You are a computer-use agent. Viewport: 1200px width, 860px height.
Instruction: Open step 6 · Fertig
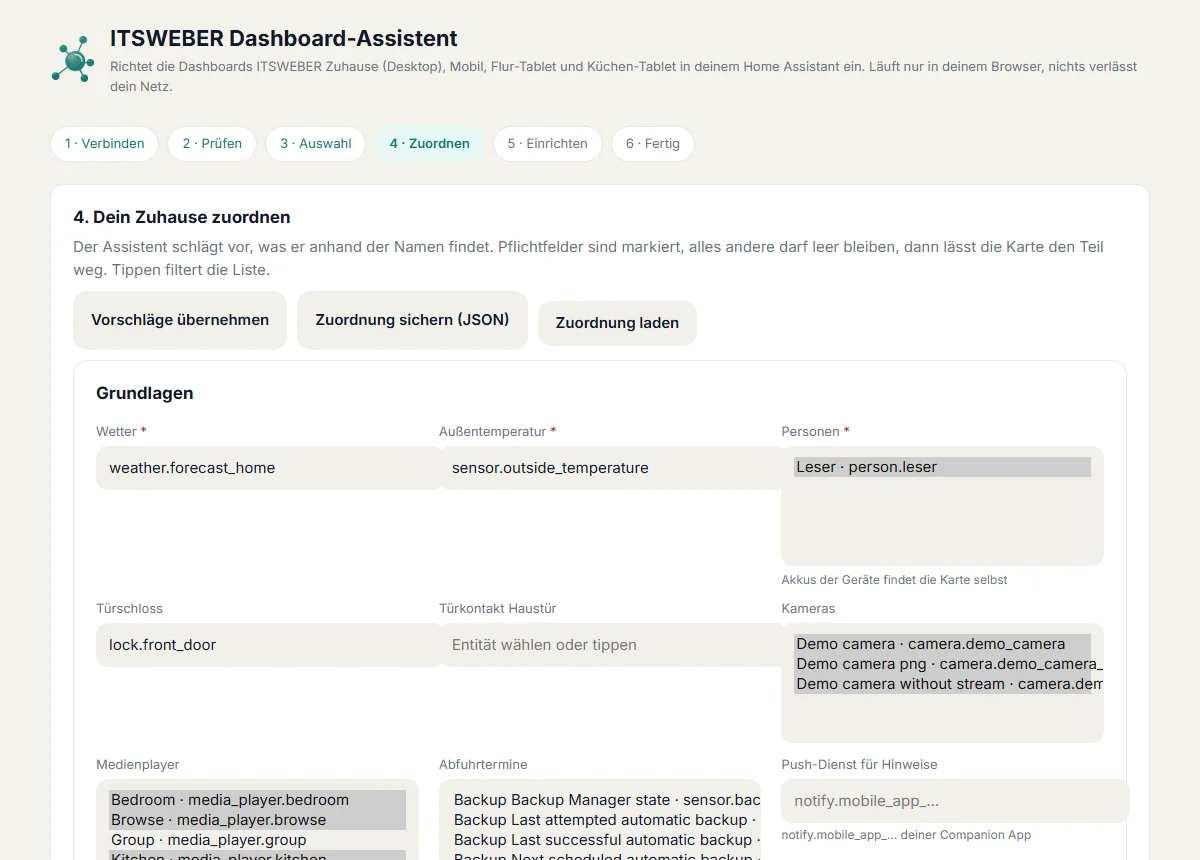[x=653, y=143]
